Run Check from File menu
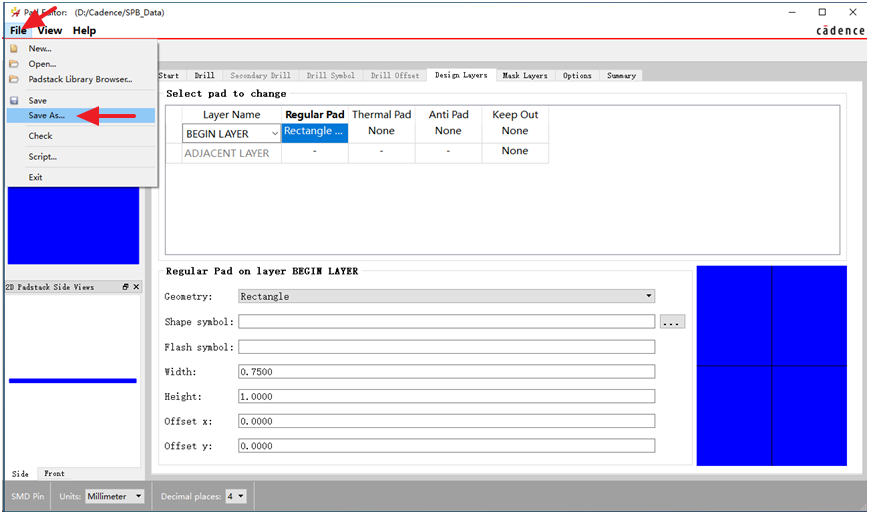The image size is (869, 514). click(40, 136)
